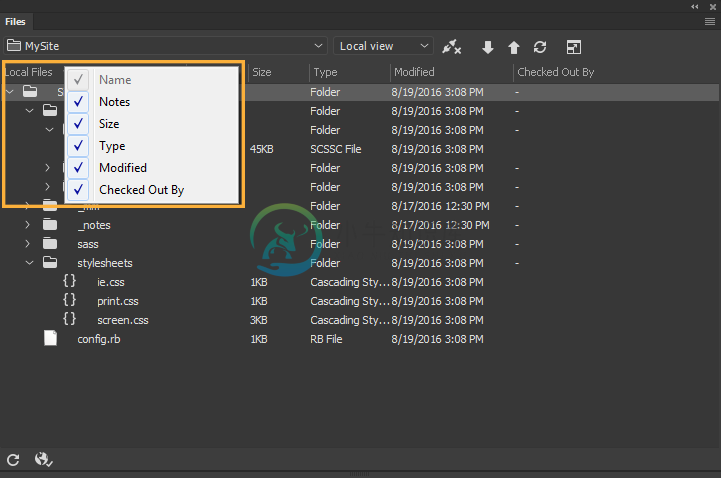The width and height of the screenshot is (721, 478).
Task: Click the Put files up arrow icon
Action: (x=514, y=47)
